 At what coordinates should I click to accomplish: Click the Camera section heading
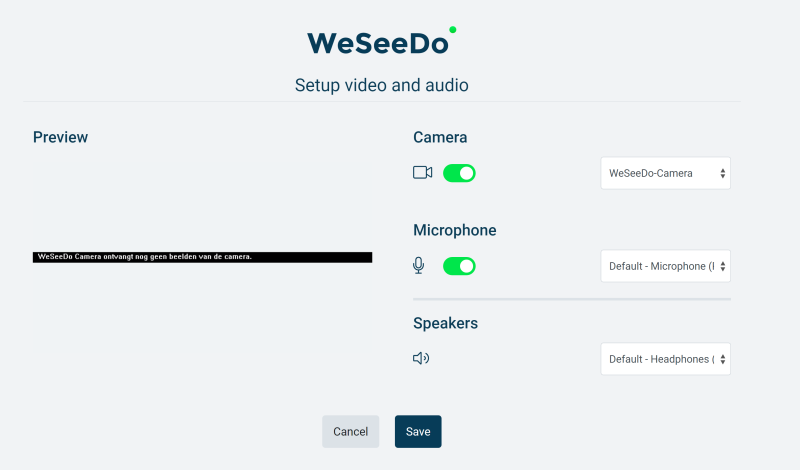point(440,137)
